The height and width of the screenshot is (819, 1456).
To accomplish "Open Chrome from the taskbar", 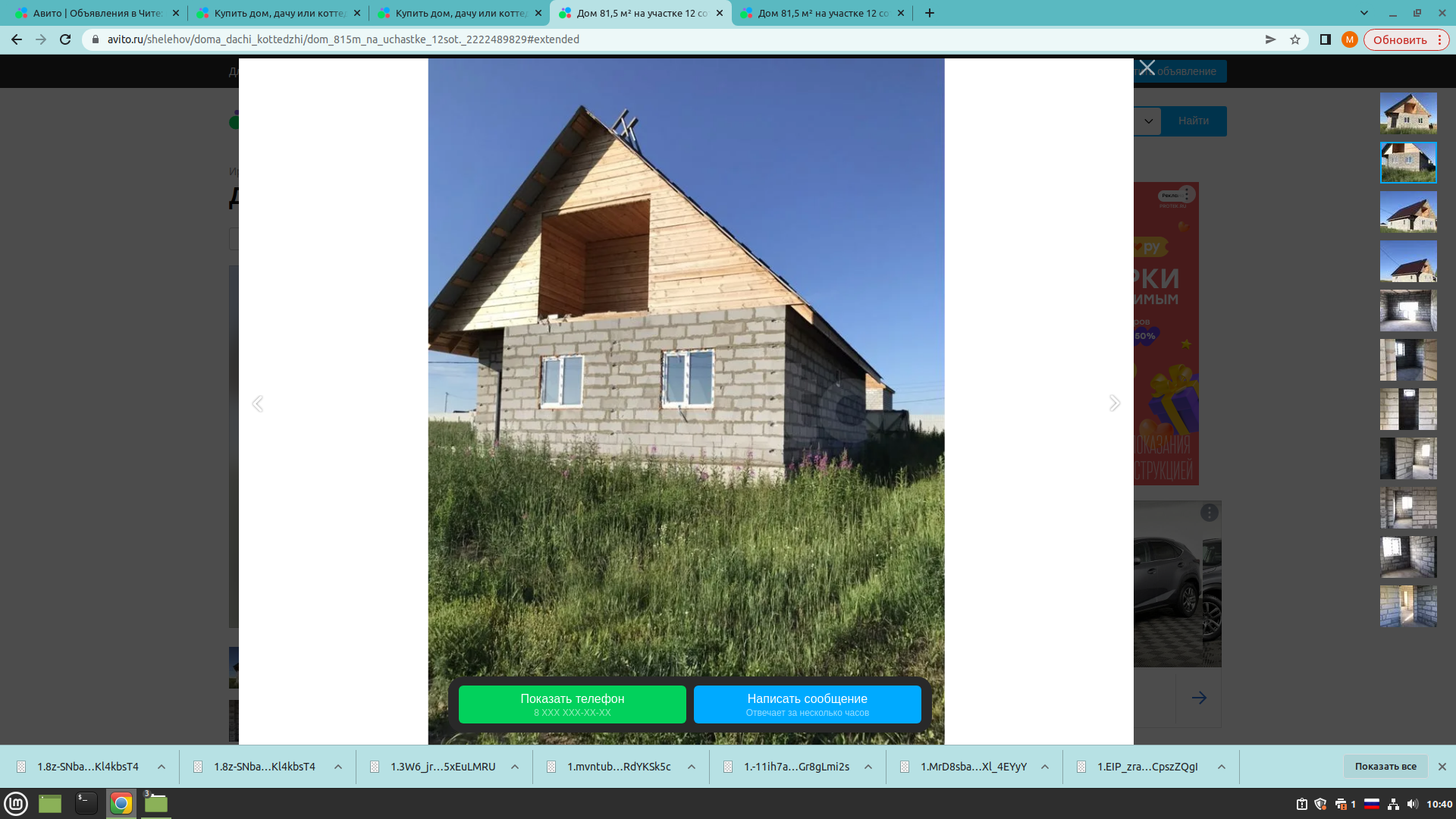I will (x=121, y=803).
